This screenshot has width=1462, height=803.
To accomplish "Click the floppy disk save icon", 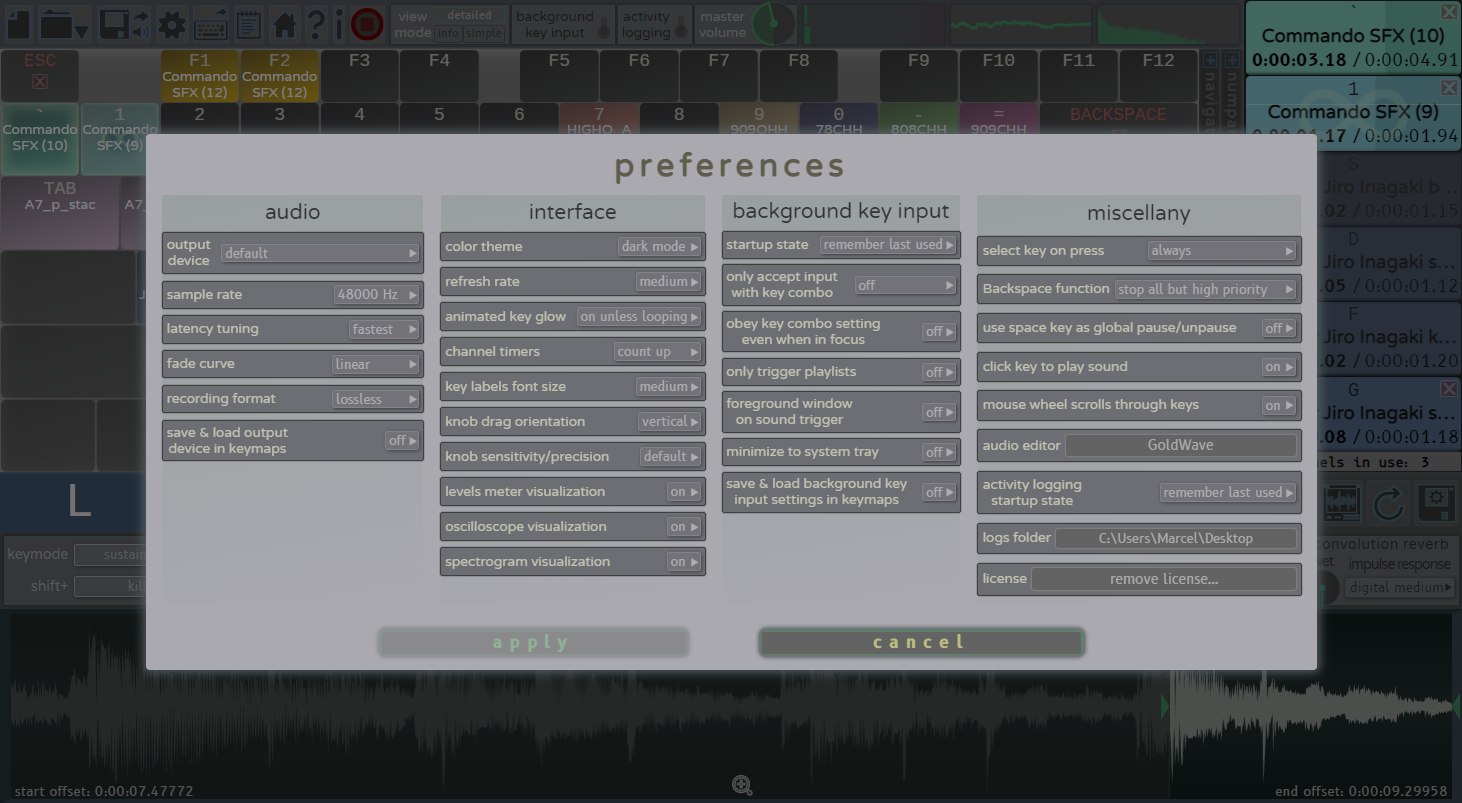I will point(116,23).
